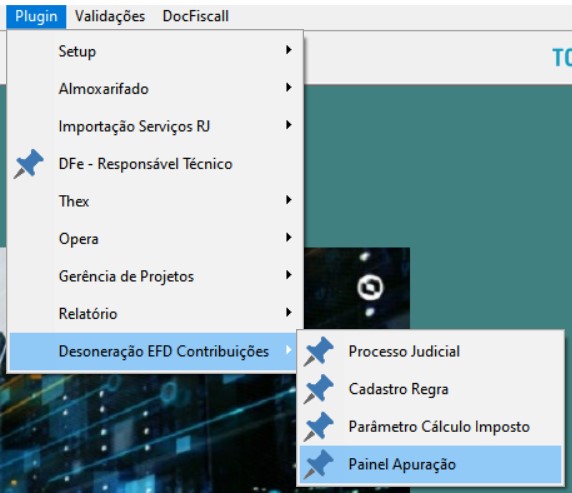The width and height of the screenshot is (572, 493).
Task: Expand Setup submenu arrow
Action: point(289,50)
